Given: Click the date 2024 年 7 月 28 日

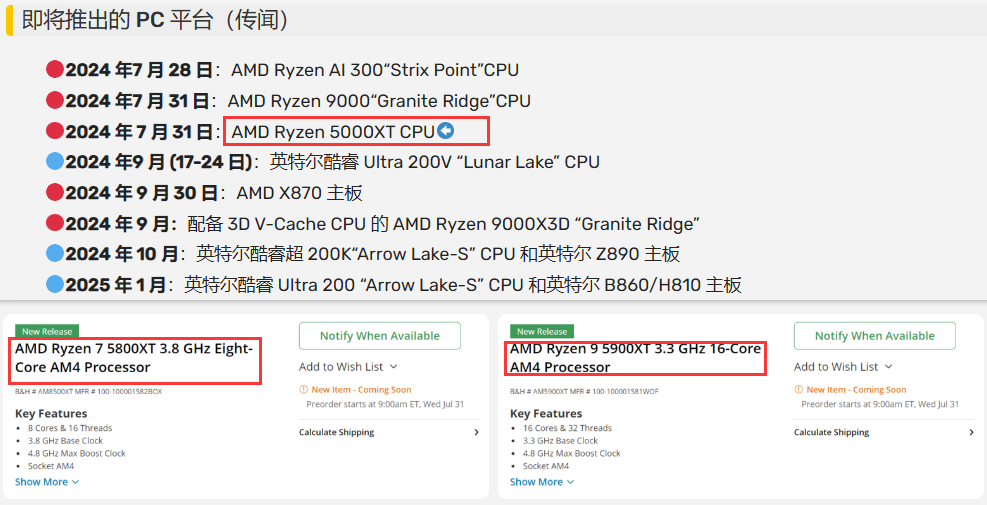Looking at the screenshot, I should tap(139, 70).
